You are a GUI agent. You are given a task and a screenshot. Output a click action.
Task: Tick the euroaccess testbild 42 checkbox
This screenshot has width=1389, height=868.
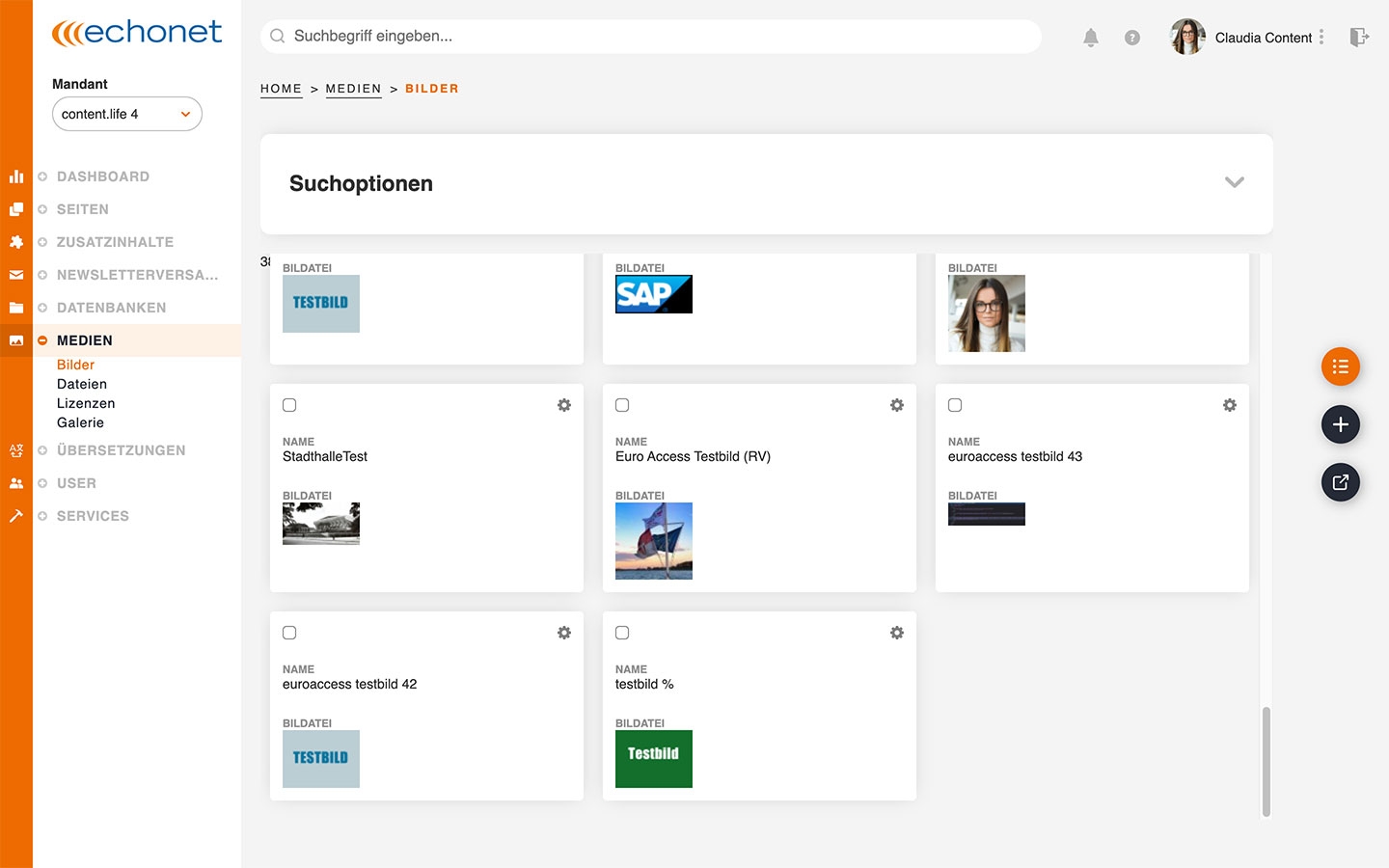(289, 633)
